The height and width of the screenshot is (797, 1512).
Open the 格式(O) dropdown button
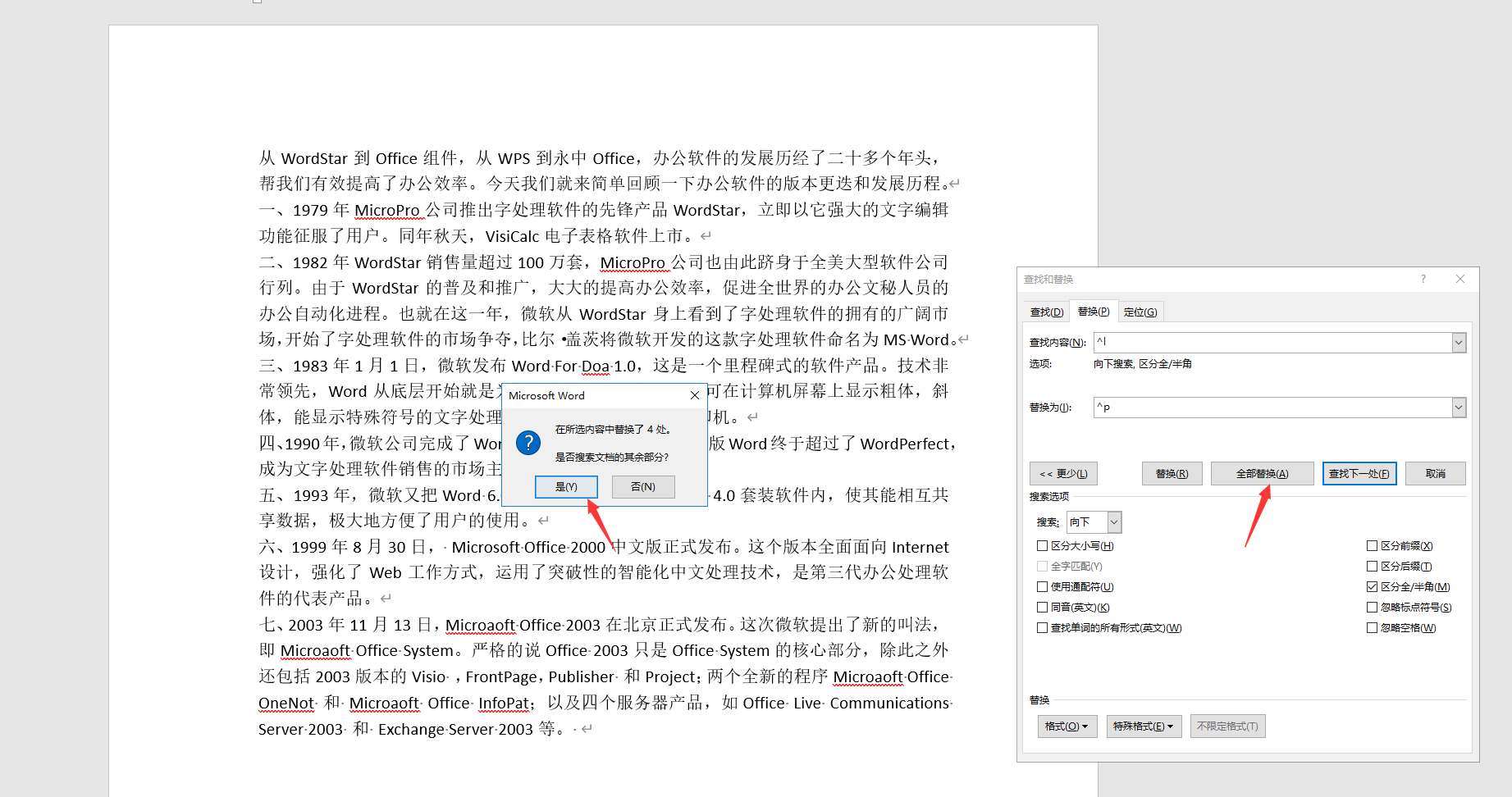[1067, 726]
